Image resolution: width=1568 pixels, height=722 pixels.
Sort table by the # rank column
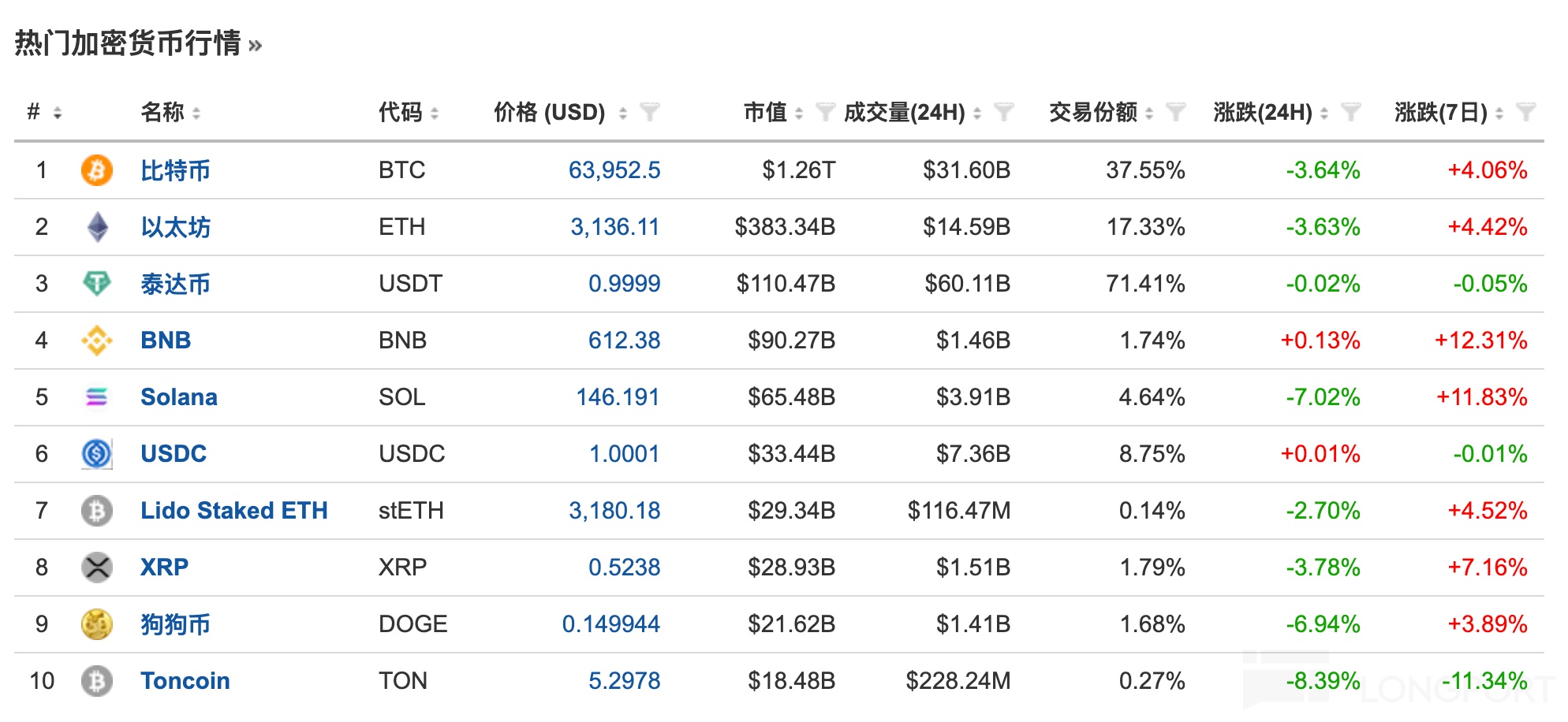click(58, 114)
